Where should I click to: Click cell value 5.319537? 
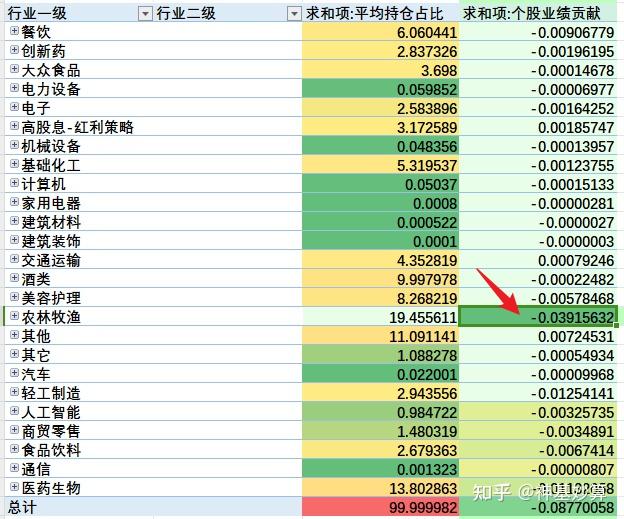427,166
